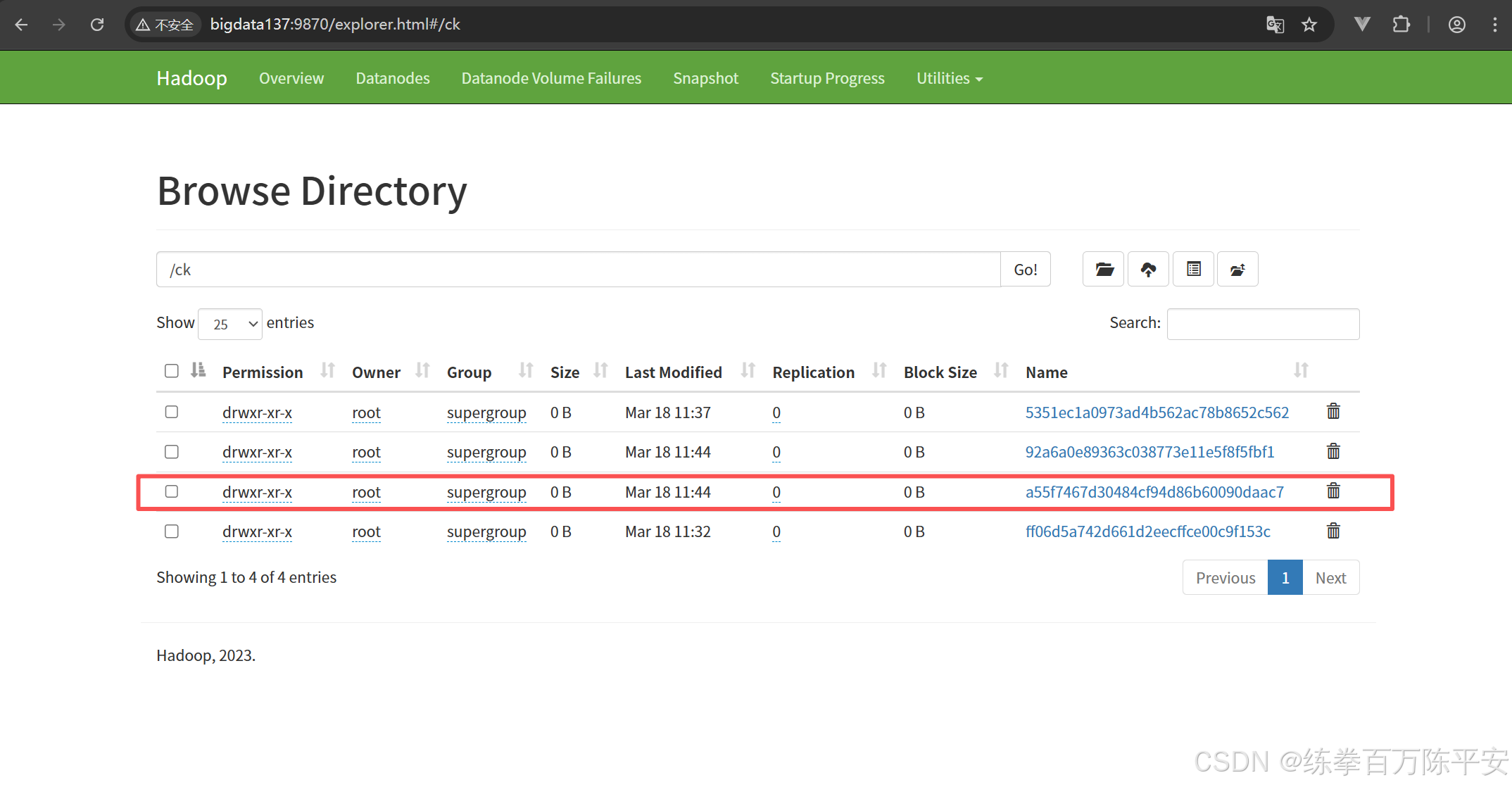Check the box for ff06d5a742d6 row

click(x=172, y=531)
